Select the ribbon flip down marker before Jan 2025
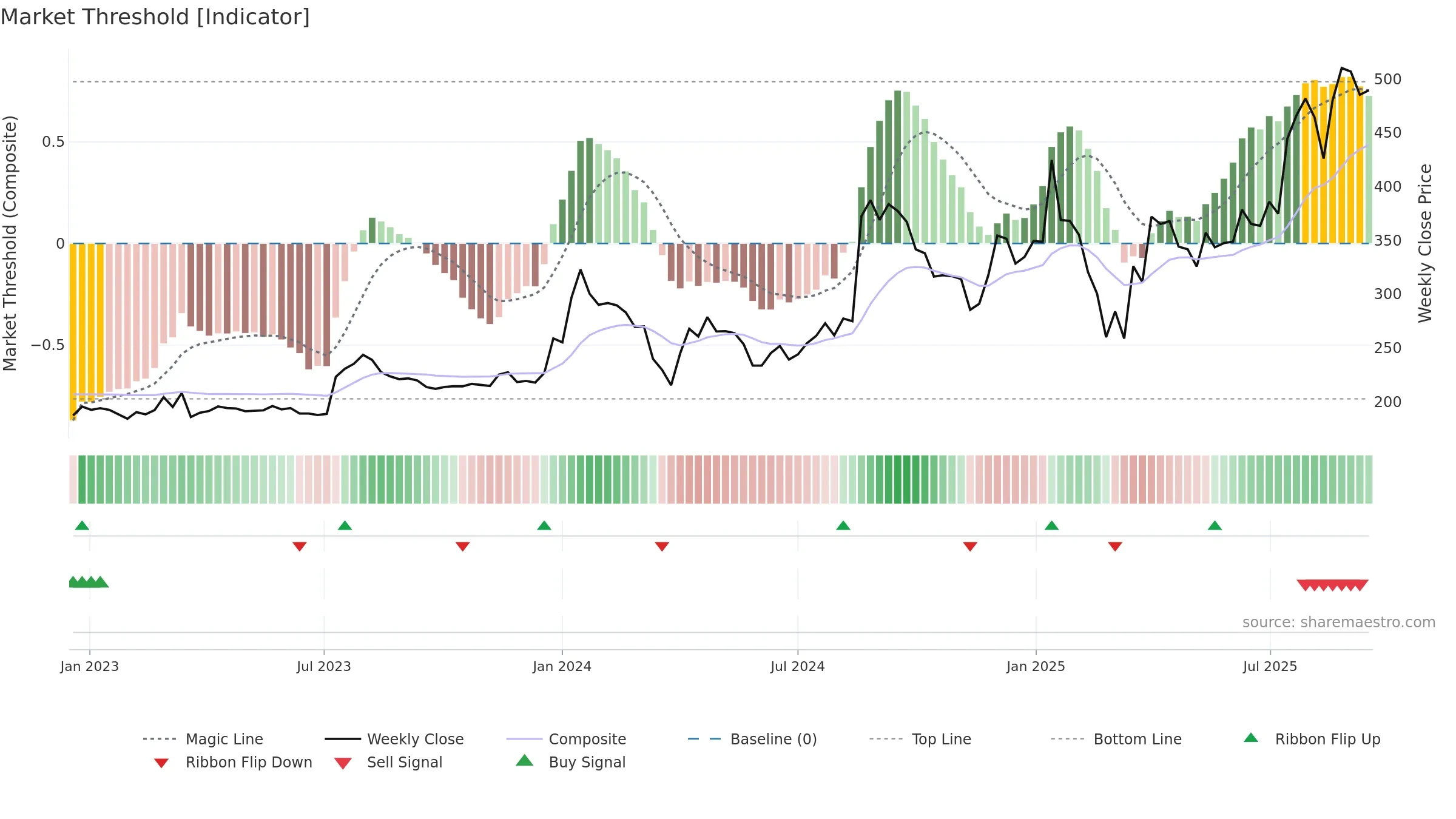The image size is (1456, 819). tap(970, 547)
